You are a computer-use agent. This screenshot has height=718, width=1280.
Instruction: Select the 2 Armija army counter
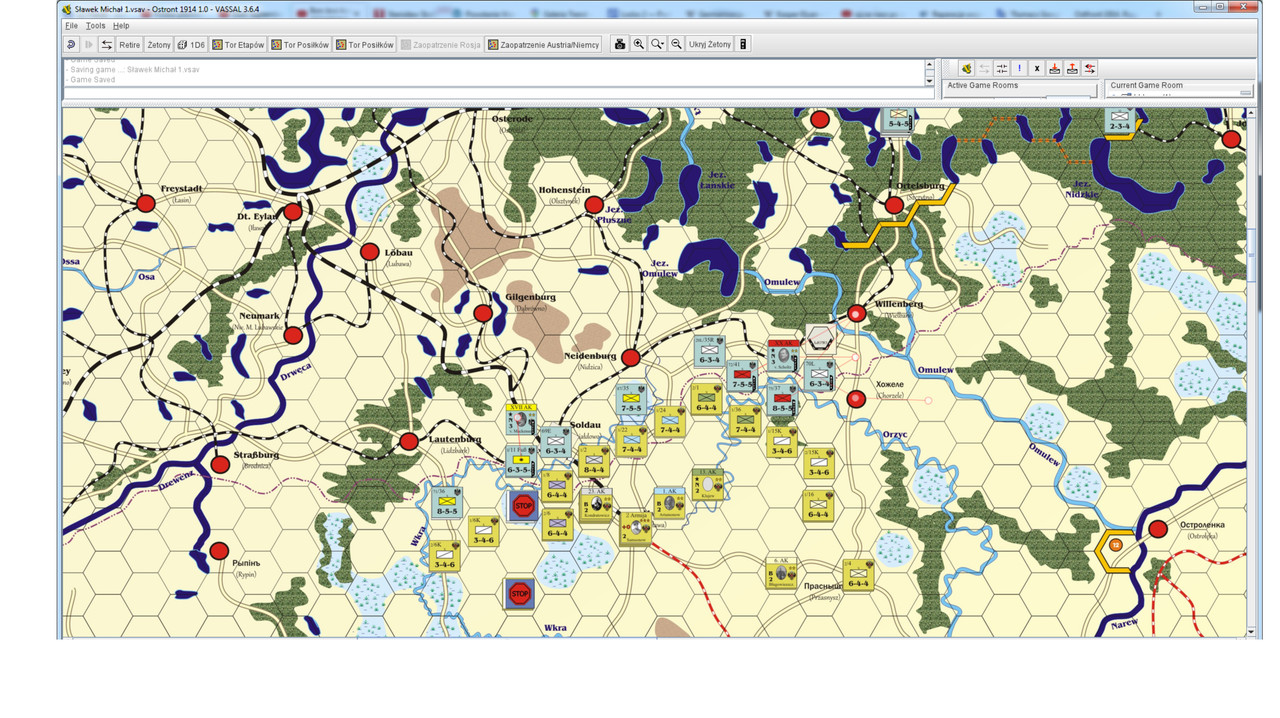pyautogui.click(x=634, y=527)
